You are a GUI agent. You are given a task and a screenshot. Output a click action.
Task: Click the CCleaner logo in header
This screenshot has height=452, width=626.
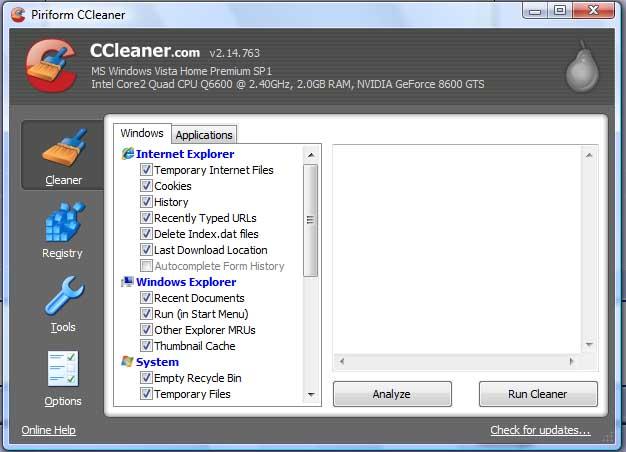pyautogui.click(x=51, y=66)
